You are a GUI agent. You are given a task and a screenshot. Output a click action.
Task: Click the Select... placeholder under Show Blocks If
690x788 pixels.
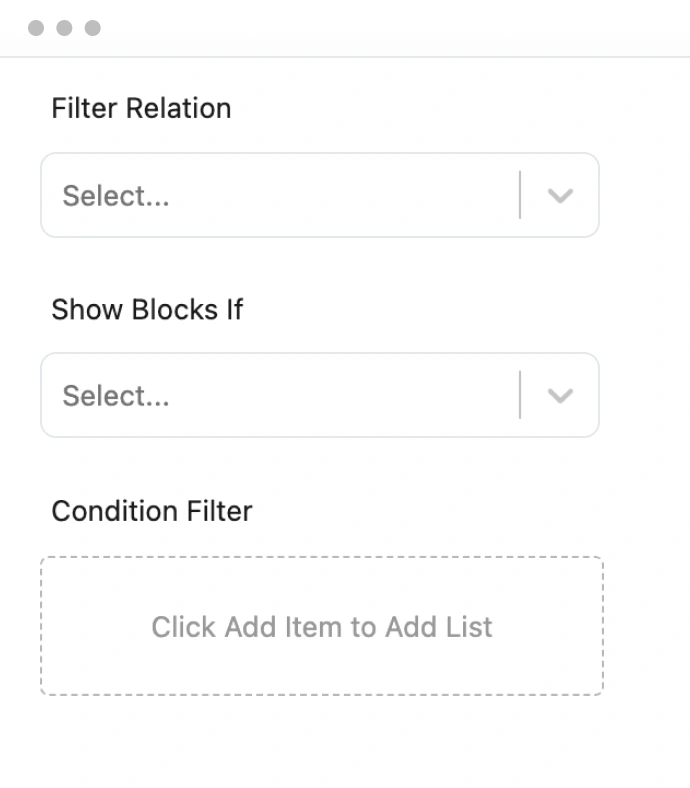coord(116,396)
